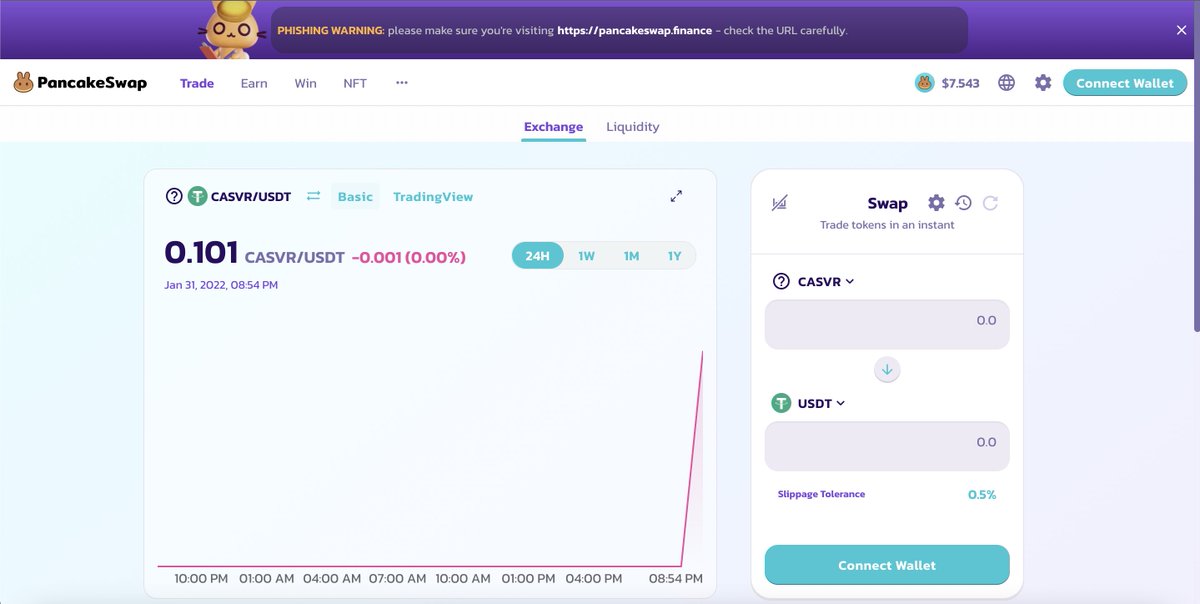Click the Jan 31, 2022, 08:54 PM date
Image resolution: width=1200 pixels, height=604 pixels.
(221, 285)
